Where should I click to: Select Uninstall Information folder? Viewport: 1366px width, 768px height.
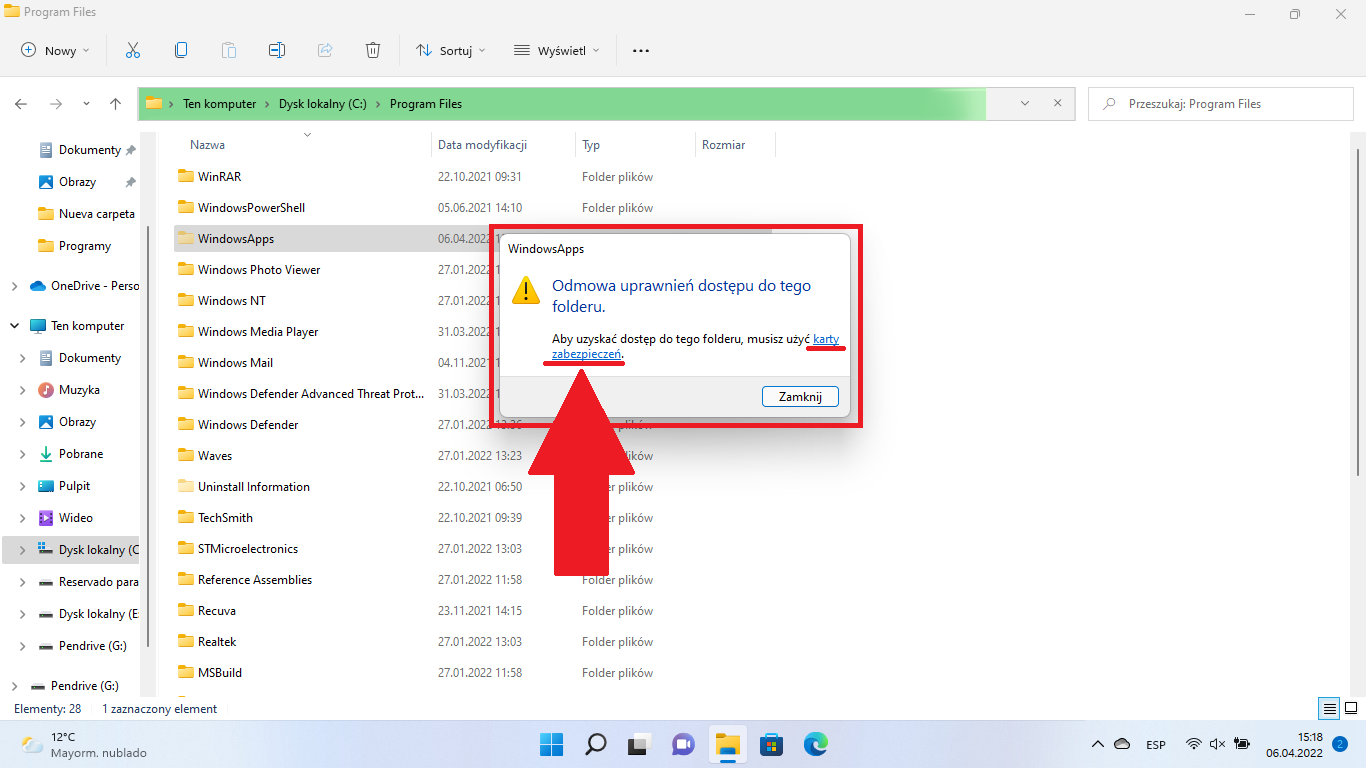253,487
